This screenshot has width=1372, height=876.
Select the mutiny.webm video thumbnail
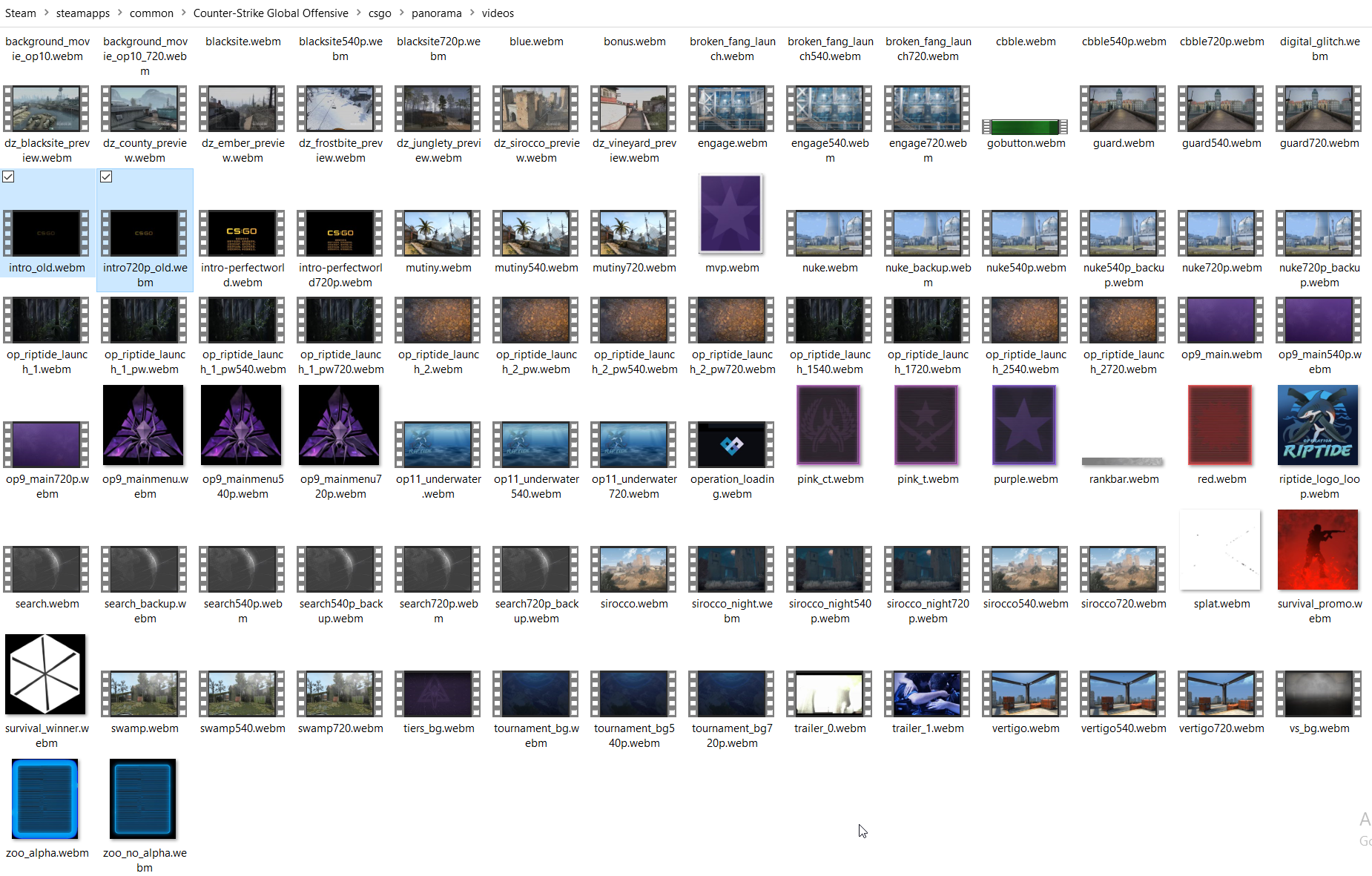tap(438, 233)
